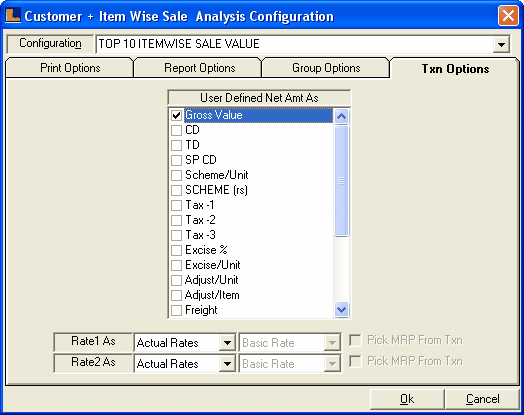Toggle Rate1 Pick MRP From Txn checkbox
524x415 pixels.
pos(355,341)
